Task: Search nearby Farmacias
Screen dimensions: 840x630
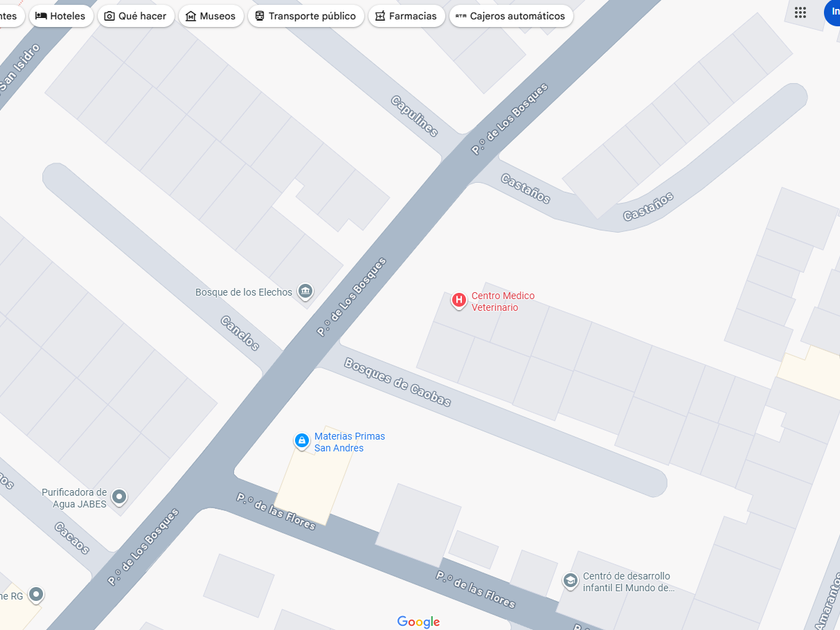Action: pyautogui.click(x=407, y=16)
